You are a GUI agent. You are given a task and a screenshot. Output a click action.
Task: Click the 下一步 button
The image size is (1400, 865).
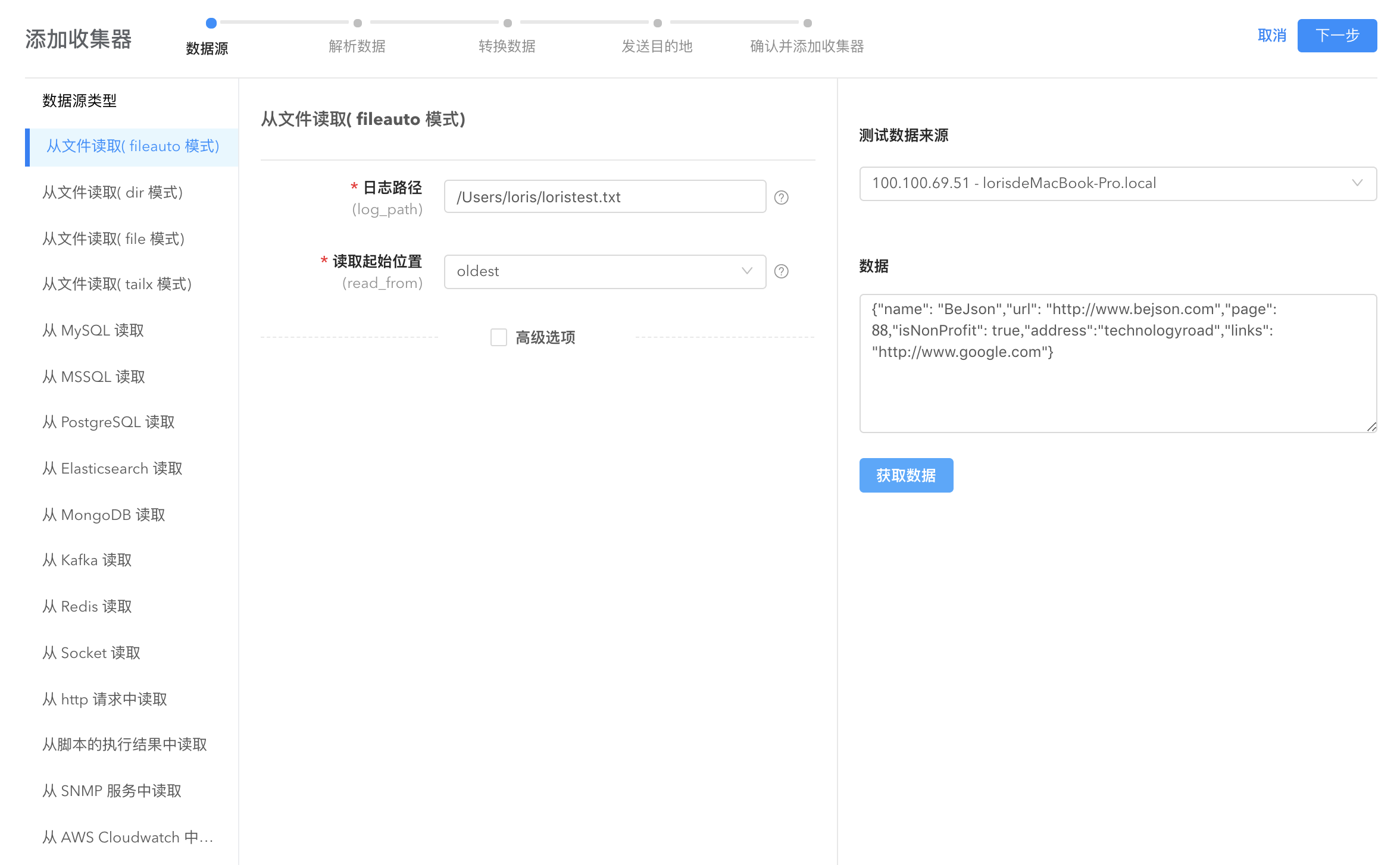click(x=1336, y=36)
